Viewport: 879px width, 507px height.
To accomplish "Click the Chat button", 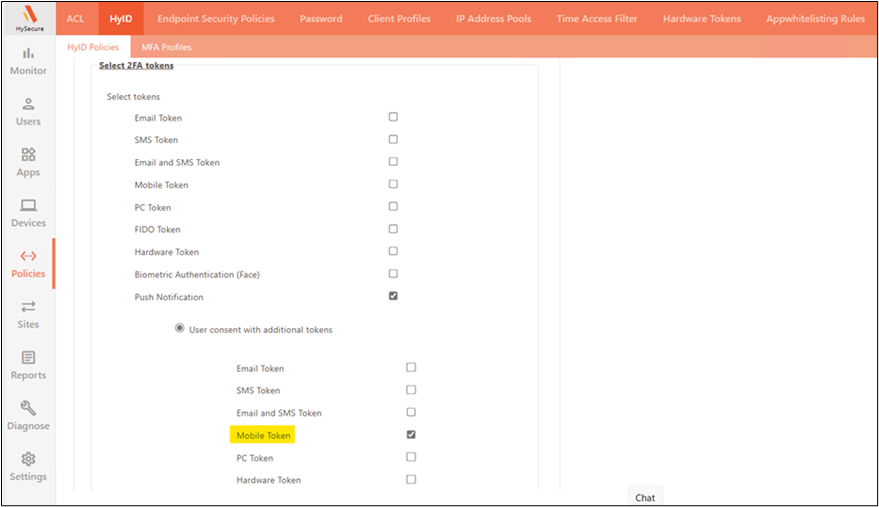I will [645, 497].
